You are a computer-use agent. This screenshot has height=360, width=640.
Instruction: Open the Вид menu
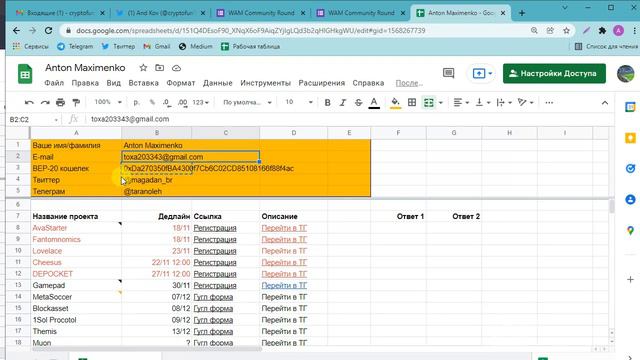point(113,83)
